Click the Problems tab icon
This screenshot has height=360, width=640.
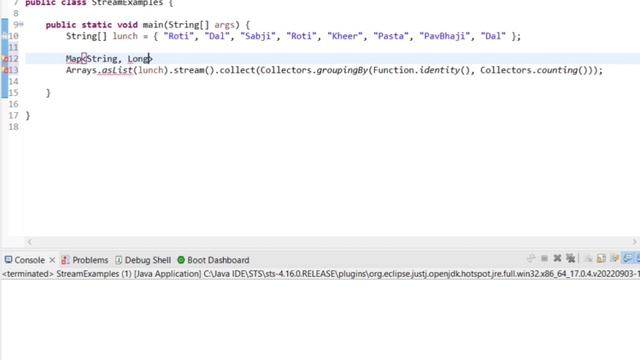pyautogui.click(x=65, y=260)
